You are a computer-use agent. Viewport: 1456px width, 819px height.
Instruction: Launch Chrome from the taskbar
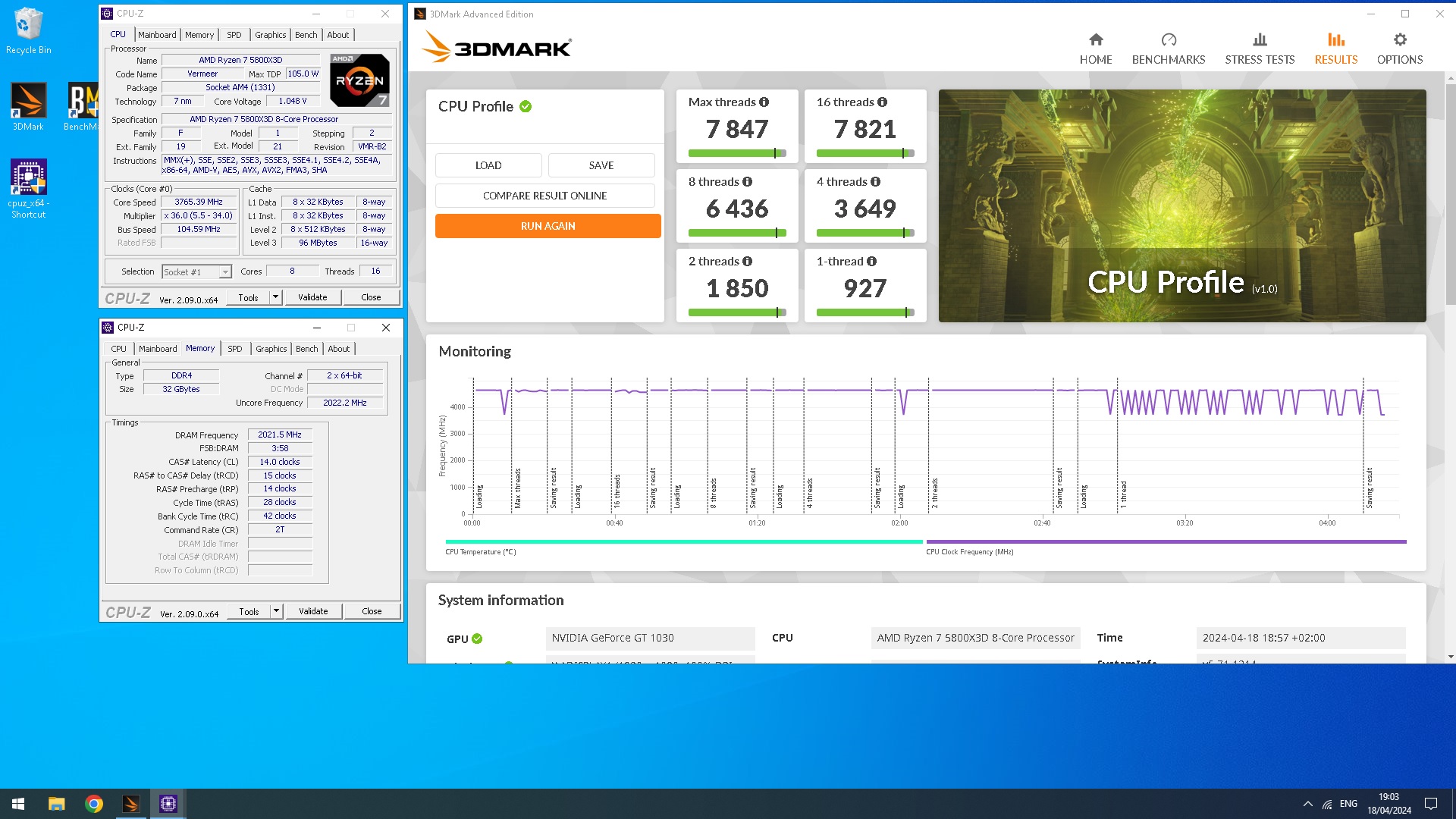pyautogui.click(x=94, y=804)
